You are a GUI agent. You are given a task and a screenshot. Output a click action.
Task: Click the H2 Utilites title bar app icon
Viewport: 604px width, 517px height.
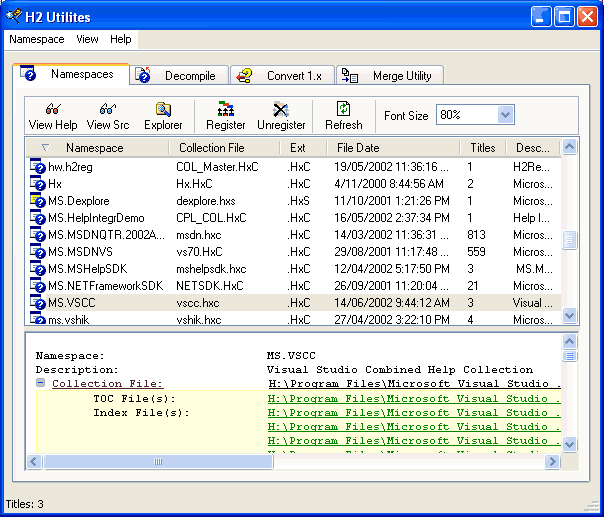(x=14, y=17)
